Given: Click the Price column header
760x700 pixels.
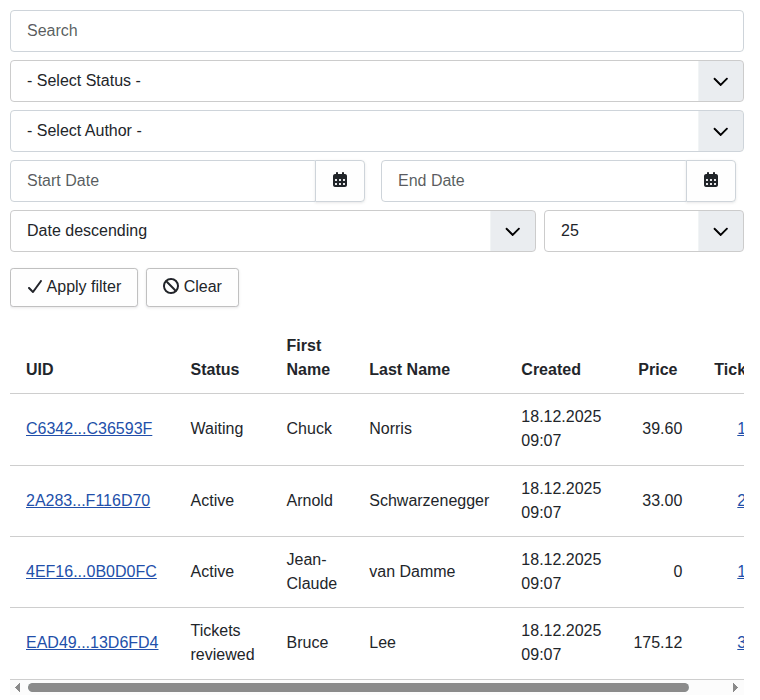Looking at the screenshot, I should pos(657,370).
